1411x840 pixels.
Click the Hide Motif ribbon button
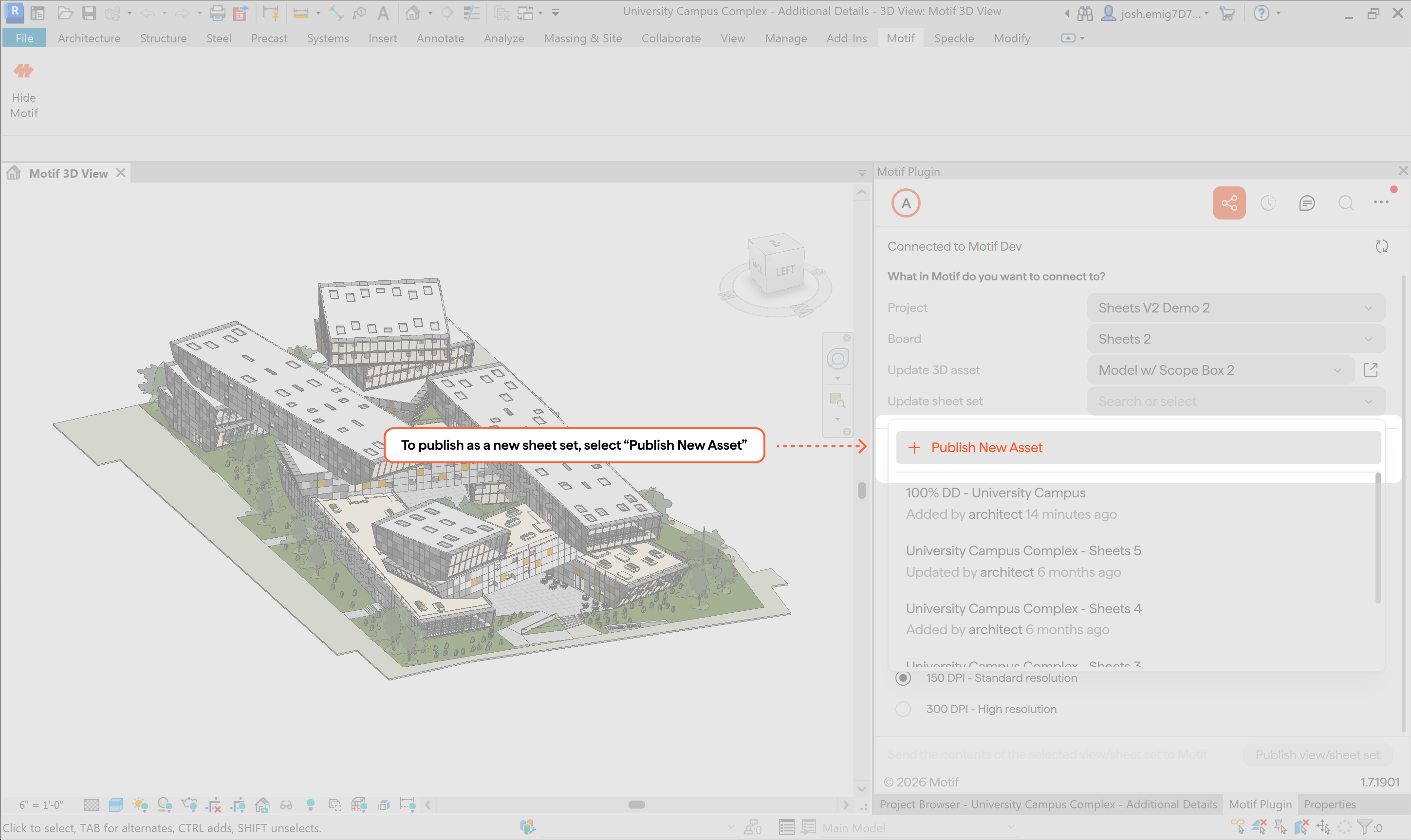(x=24, y=91)
